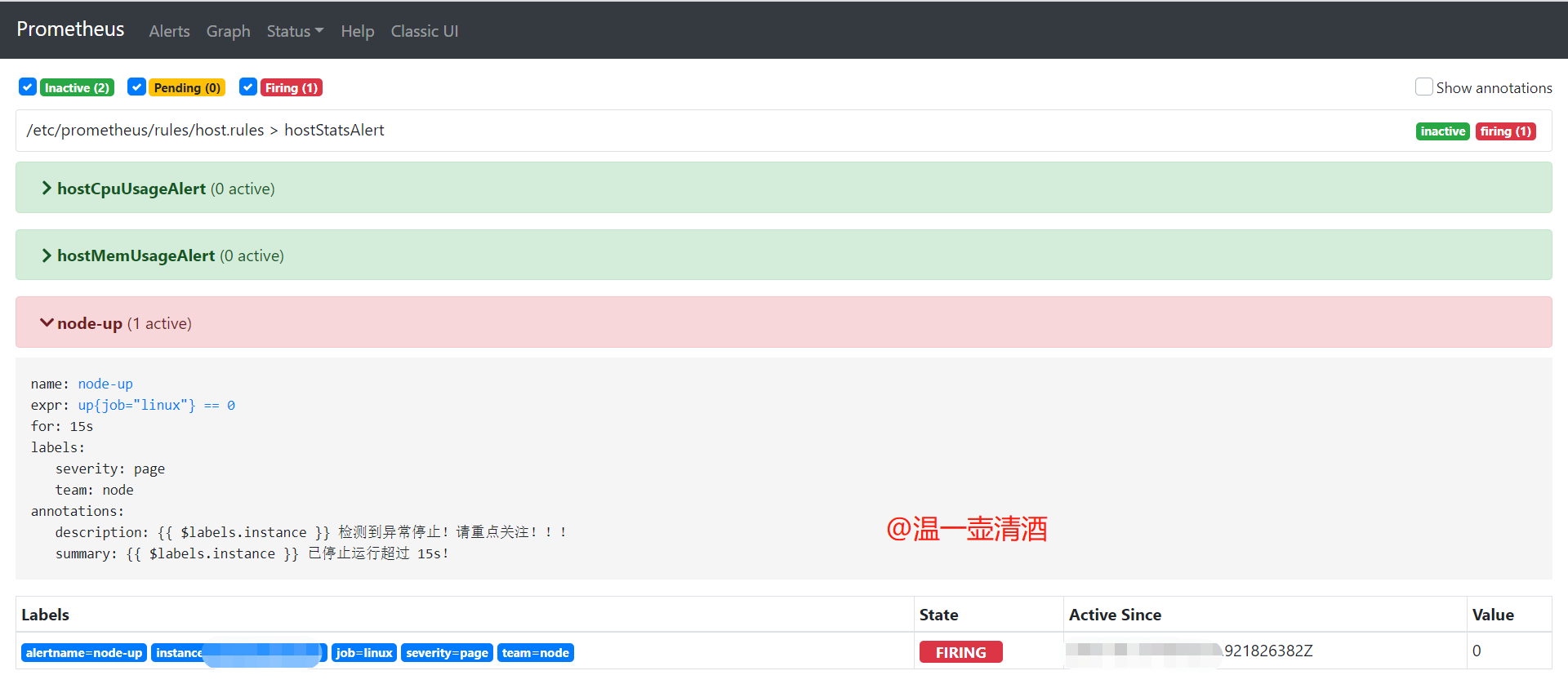The image size is (1568, 693).
Task: Click the hostMemUsageAlert title text
Action: pyautogui.click(x=136, y=255)
